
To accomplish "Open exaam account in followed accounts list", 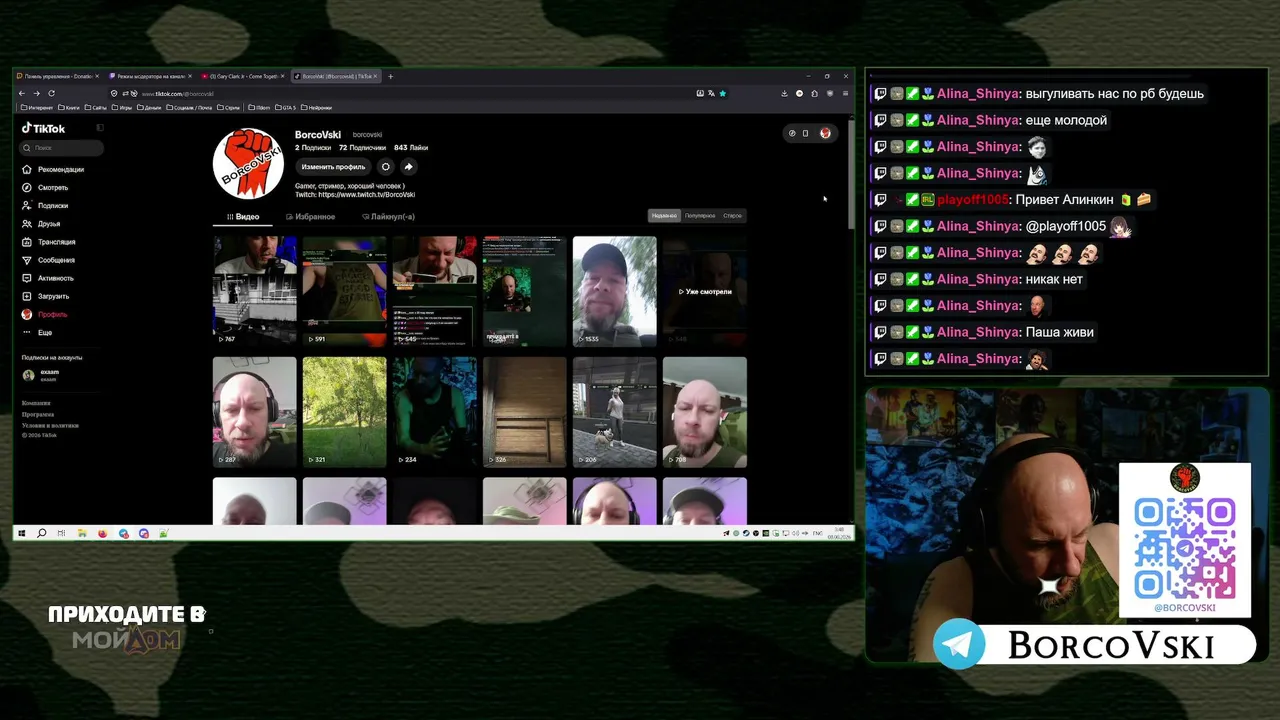I will pos(41,375).
